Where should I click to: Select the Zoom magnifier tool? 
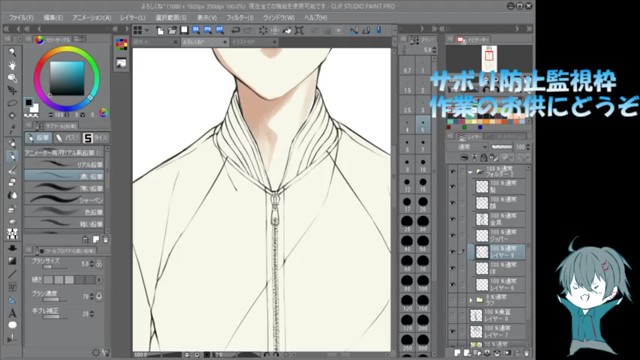[x=12, y=52]
